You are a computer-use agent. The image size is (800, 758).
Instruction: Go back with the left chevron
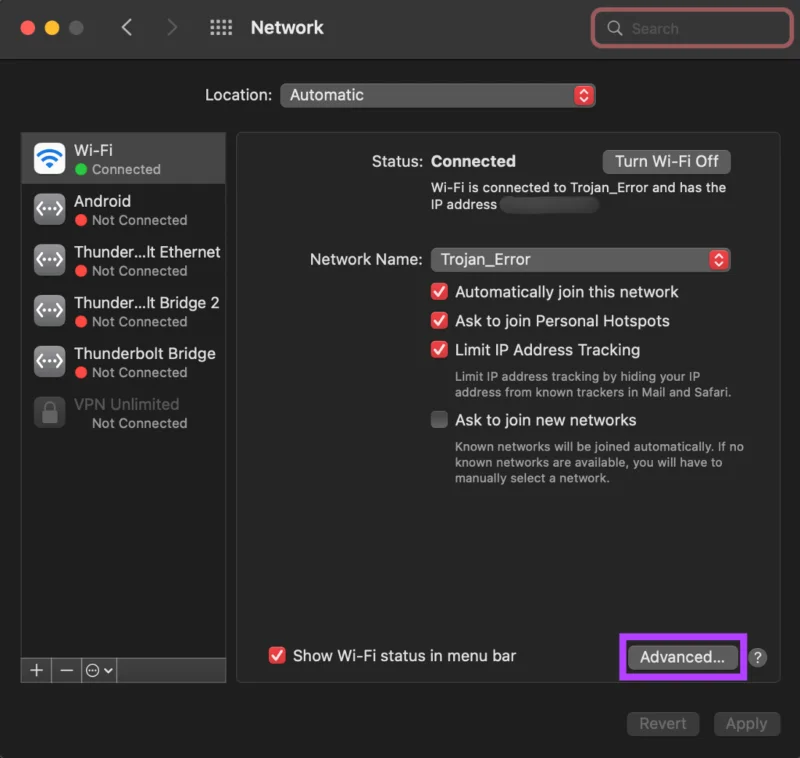[x=127, y=28]
